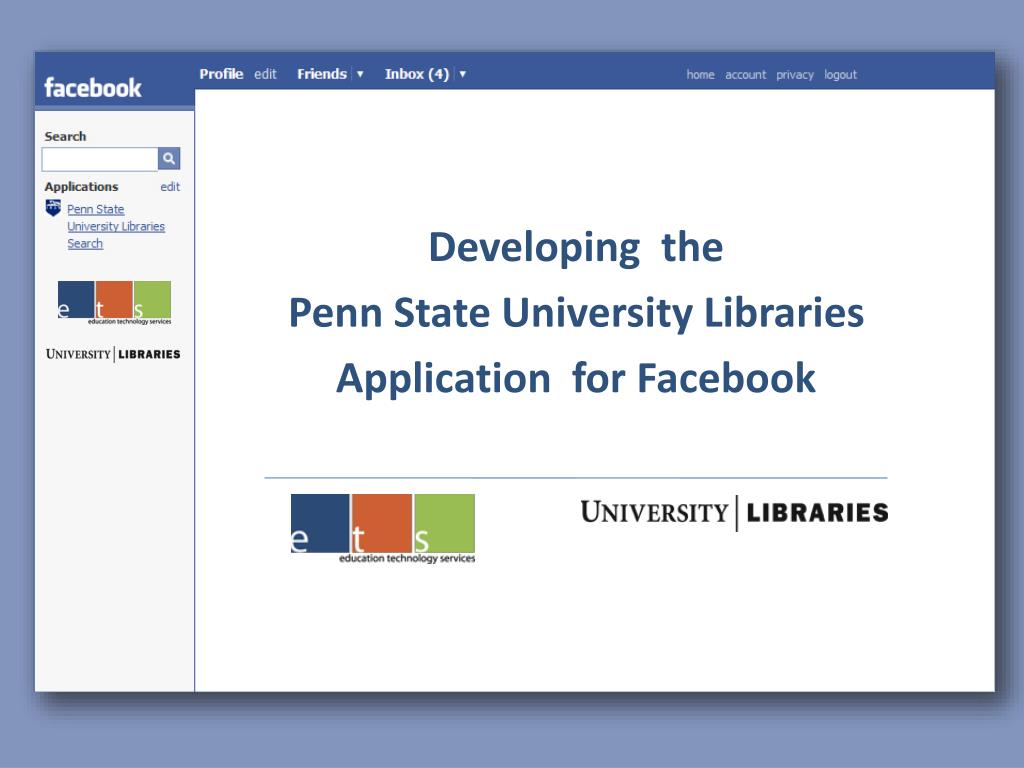Click the search magnifier button
This screenshot has height=768, width=1024.
pyautogui.click(x=169, y=159)
